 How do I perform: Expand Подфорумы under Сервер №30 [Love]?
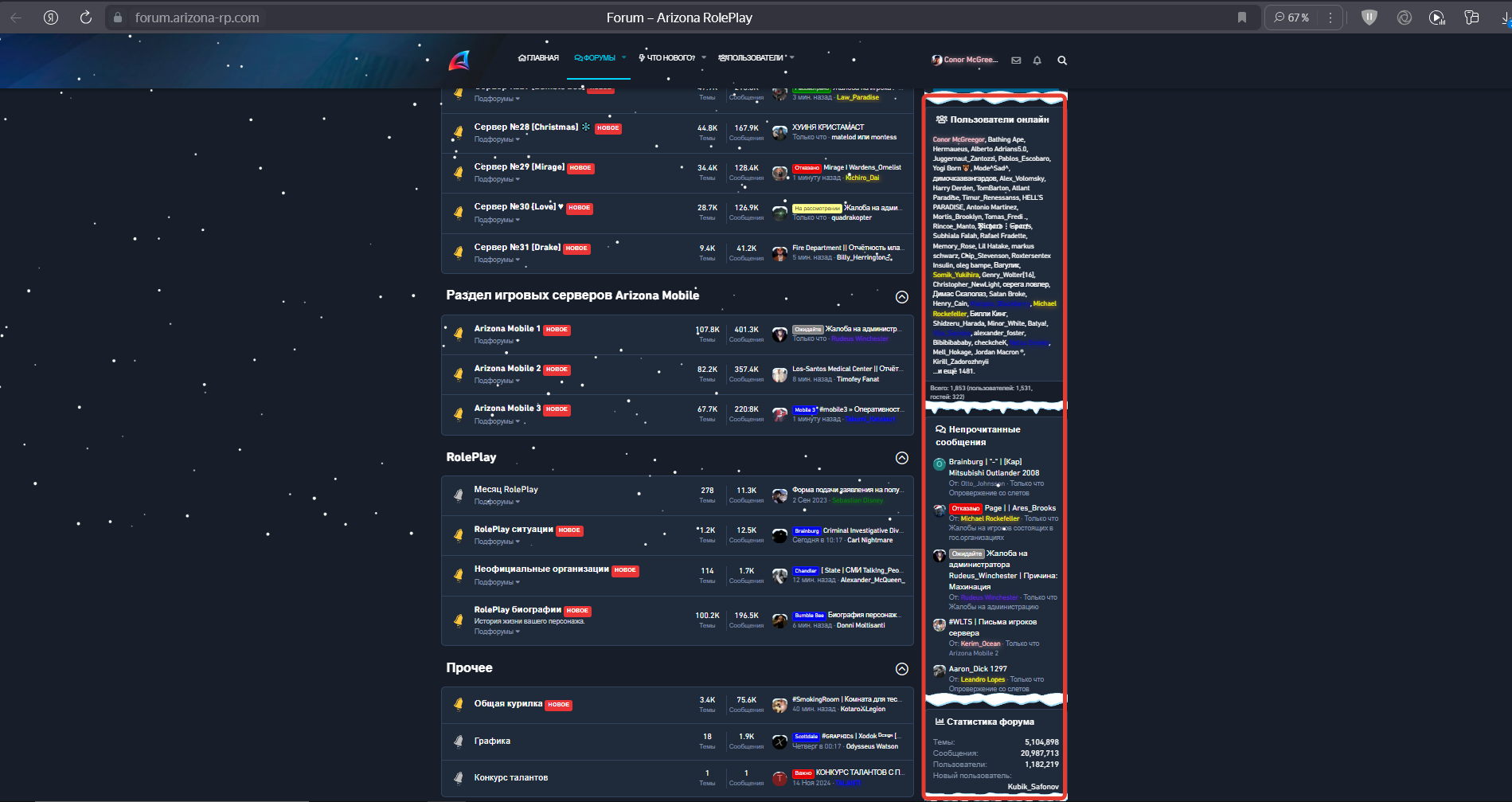497,220
